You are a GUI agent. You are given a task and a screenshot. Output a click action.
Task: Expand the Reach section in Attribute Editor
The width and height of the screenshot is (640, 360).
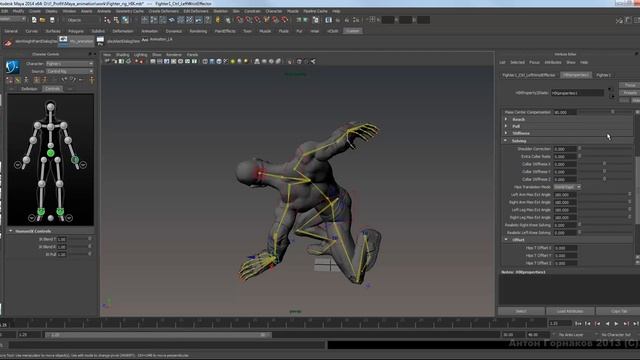coord(506,119)
